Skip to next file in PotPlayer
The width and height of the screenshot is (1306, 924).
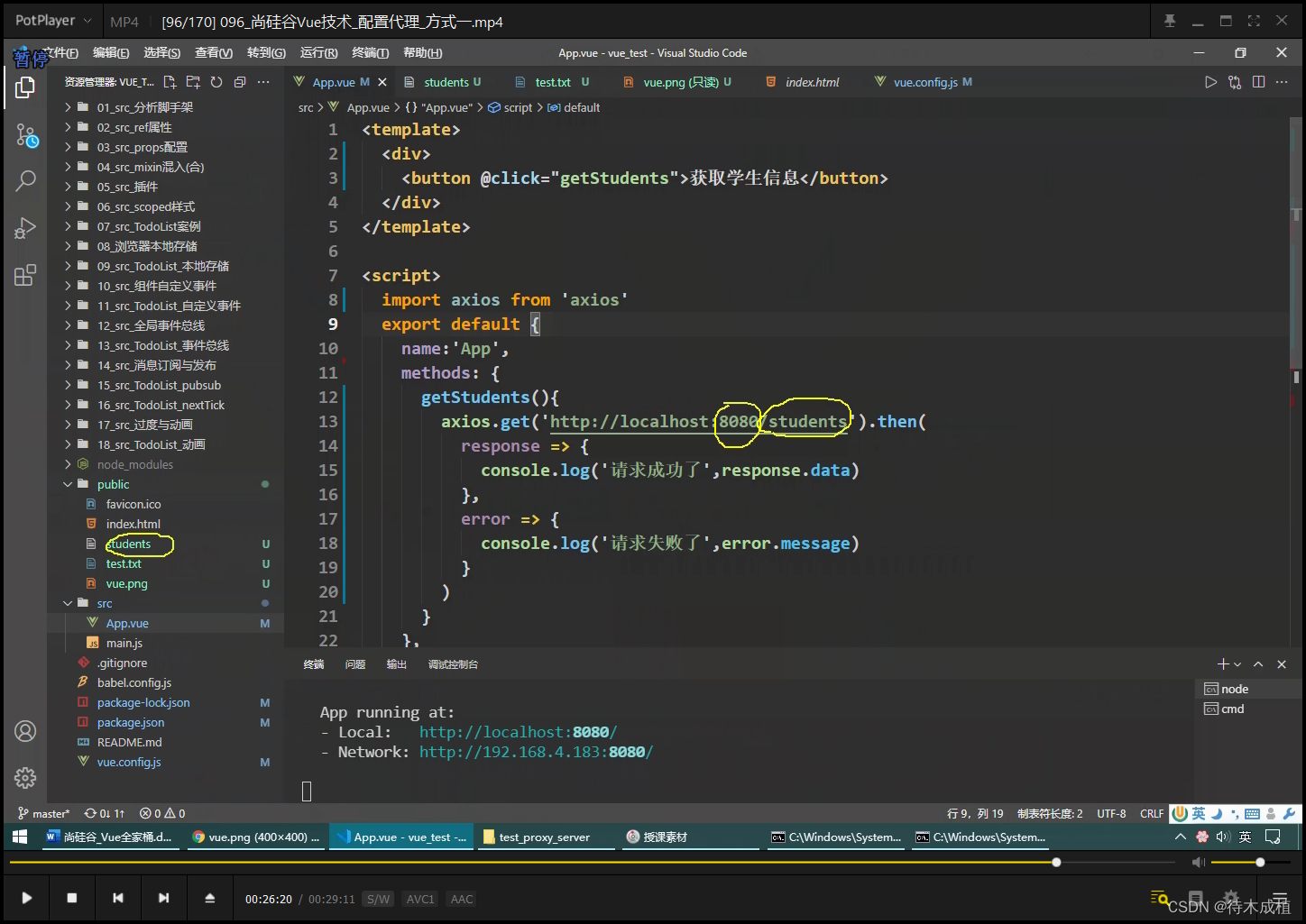(x=163, y=898)
